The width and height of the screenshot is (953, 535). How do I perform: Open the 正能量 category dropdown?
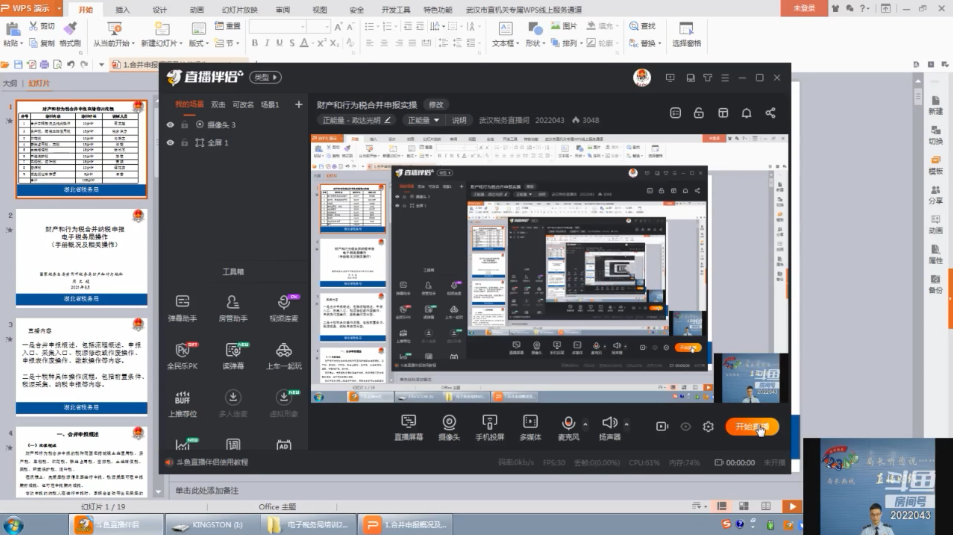(423, 120)
